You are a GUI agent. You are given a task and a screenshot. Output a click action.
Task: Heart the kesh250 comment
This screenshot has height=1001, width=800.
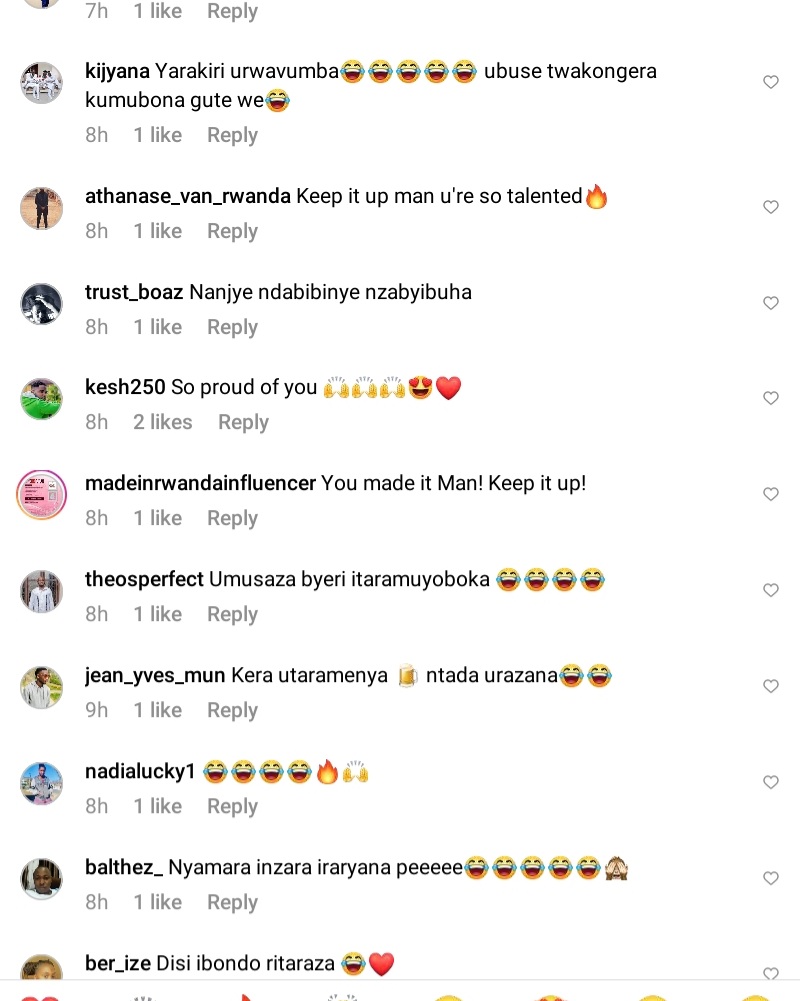tap(771, 398)
